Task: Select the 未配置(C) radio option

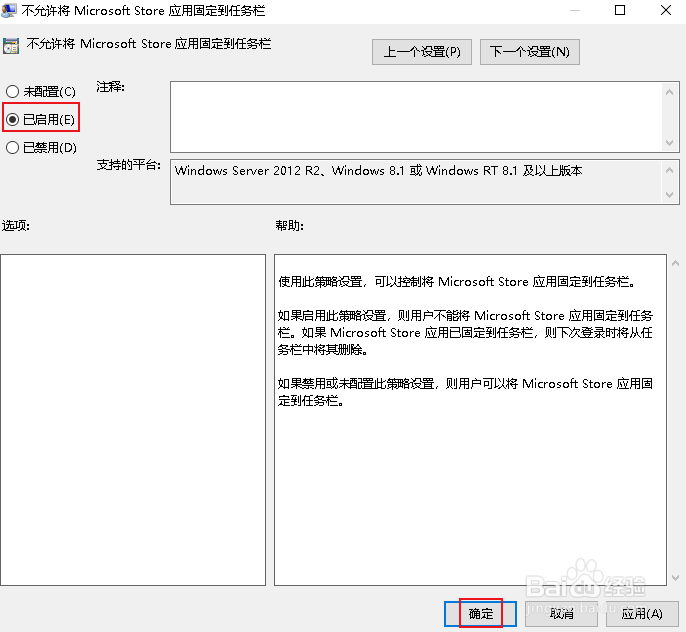Action: click(41, 91)
